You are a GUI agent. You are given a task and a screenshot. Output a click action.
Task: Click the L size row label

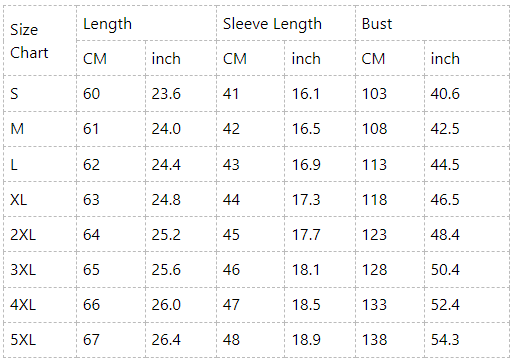[40, 164]
